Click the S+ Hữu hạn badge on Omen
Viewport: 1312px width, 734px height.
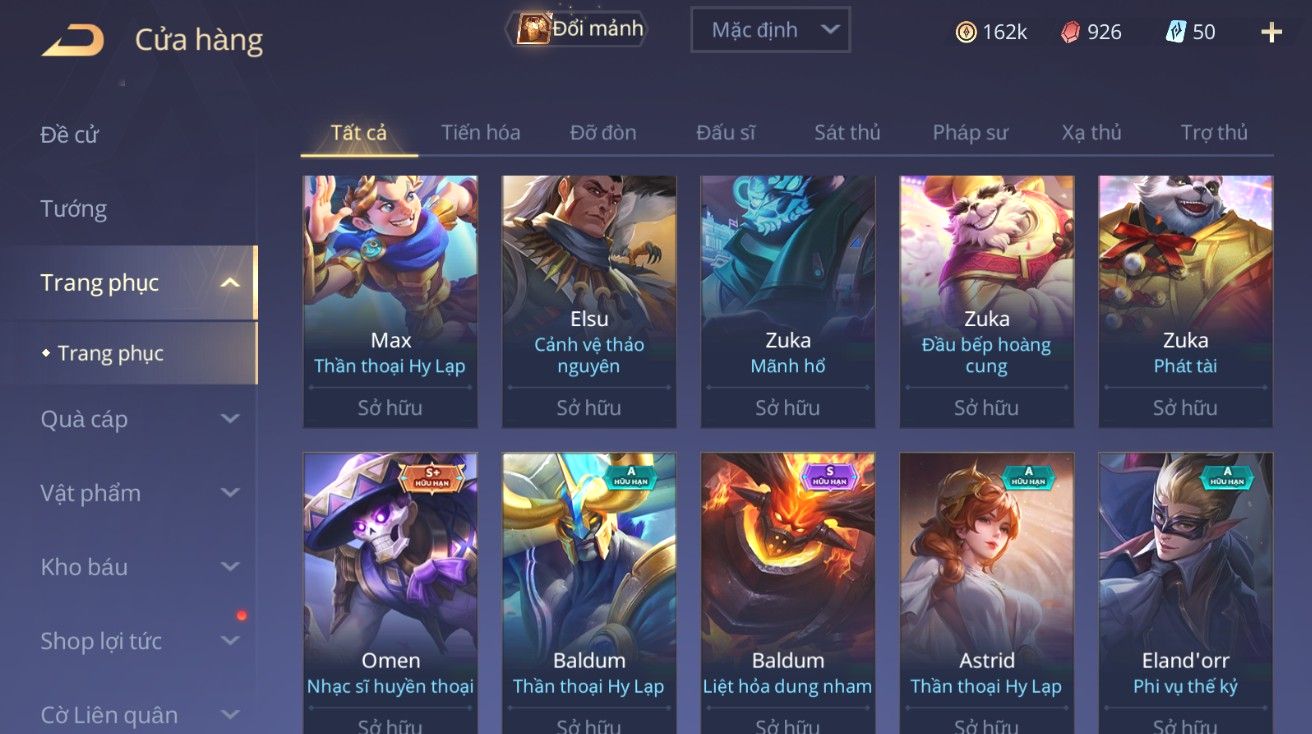pos(433,476)
